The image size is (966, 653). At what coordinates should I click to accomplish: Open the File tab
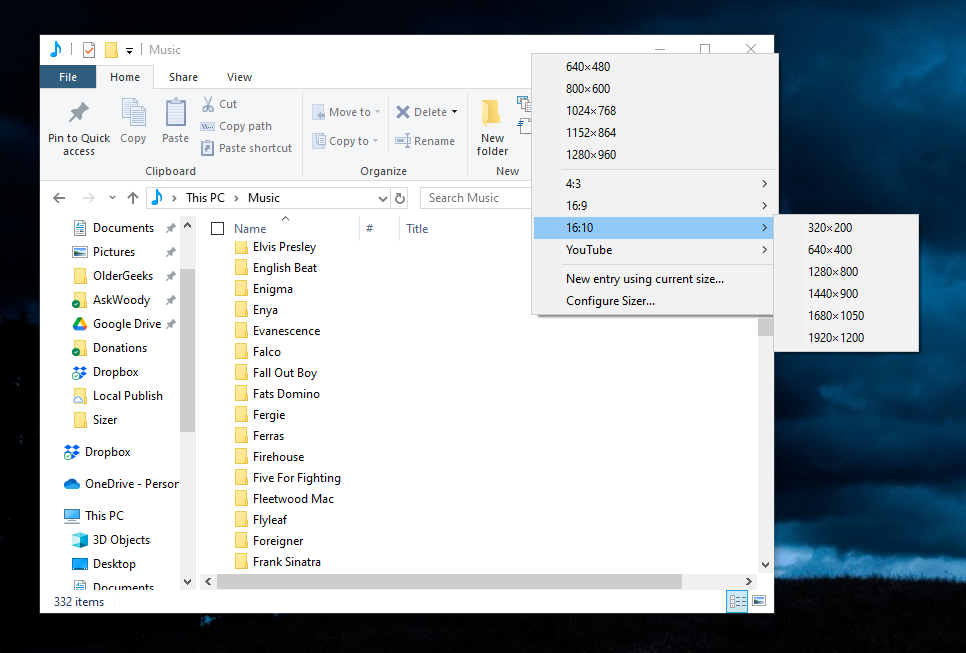pyautogui.click(x=68, y=77)
